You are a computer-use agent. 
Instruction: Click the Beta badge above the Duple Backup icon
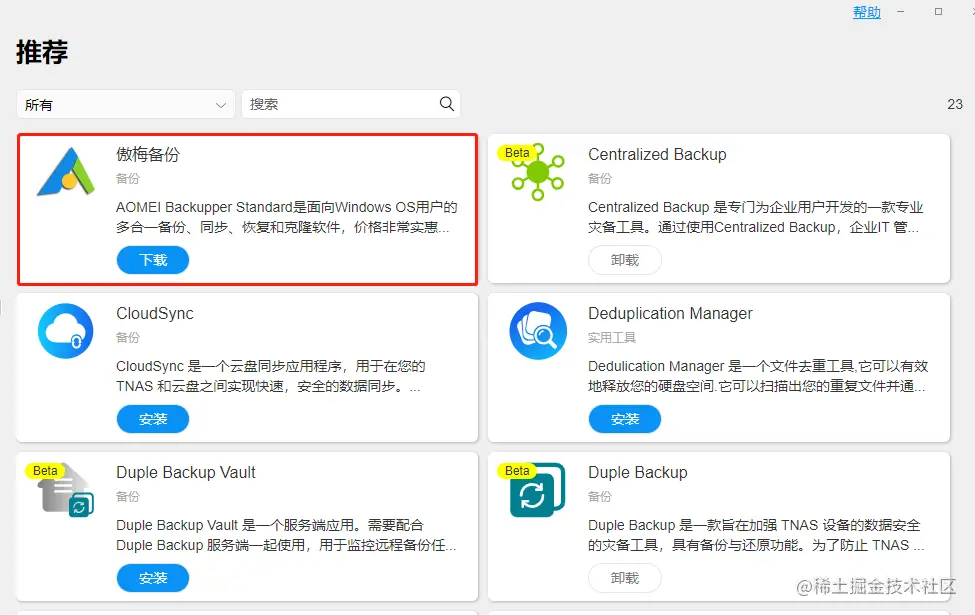(x=517, y=471)
